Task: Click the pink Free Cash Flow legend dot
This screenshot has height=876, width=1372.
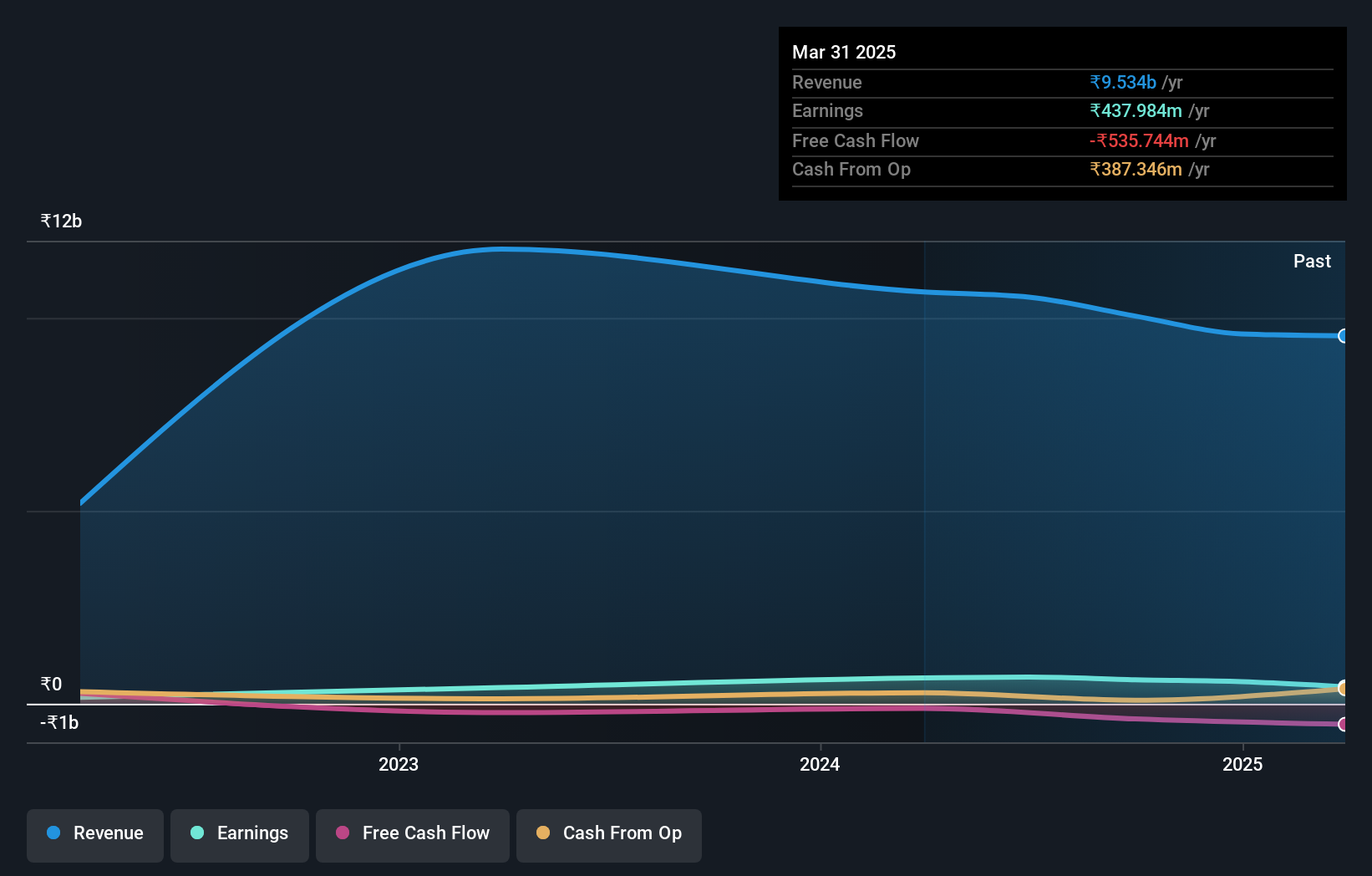Action: pos(343,833)
